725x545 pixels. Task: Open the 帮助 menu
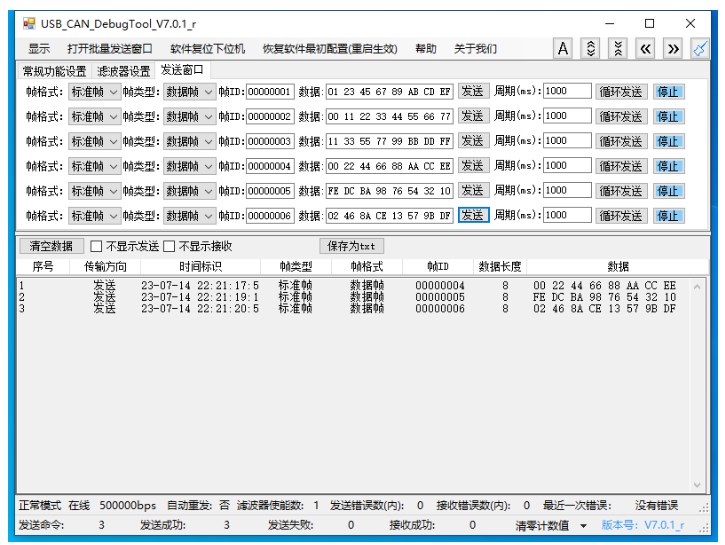click(x=426, y=49)
